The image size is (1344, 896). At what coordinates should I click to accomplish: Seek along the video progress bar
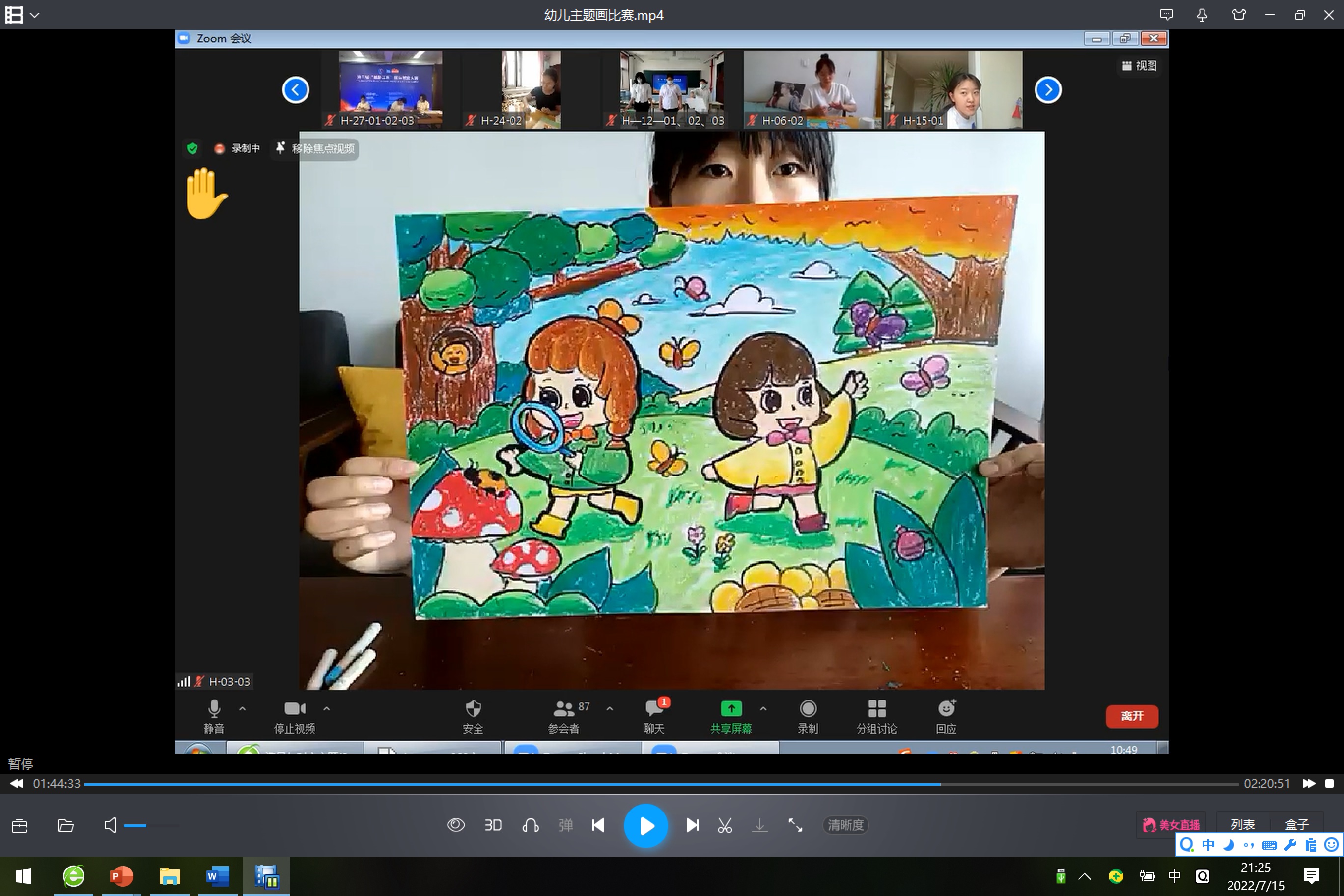coord(661,784)
